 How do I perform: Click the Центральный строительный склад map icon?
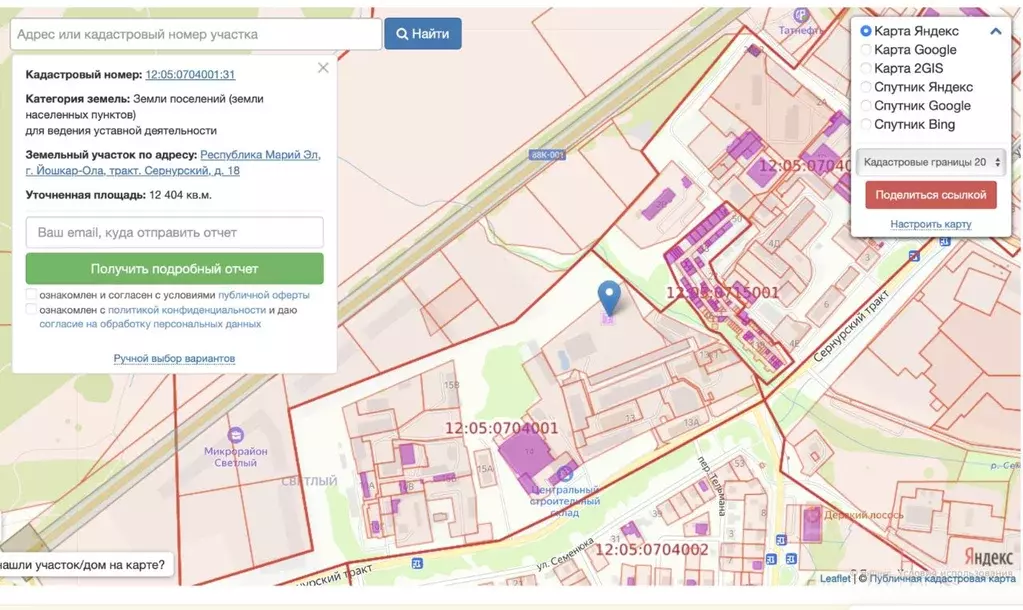[x=565, y=474]
